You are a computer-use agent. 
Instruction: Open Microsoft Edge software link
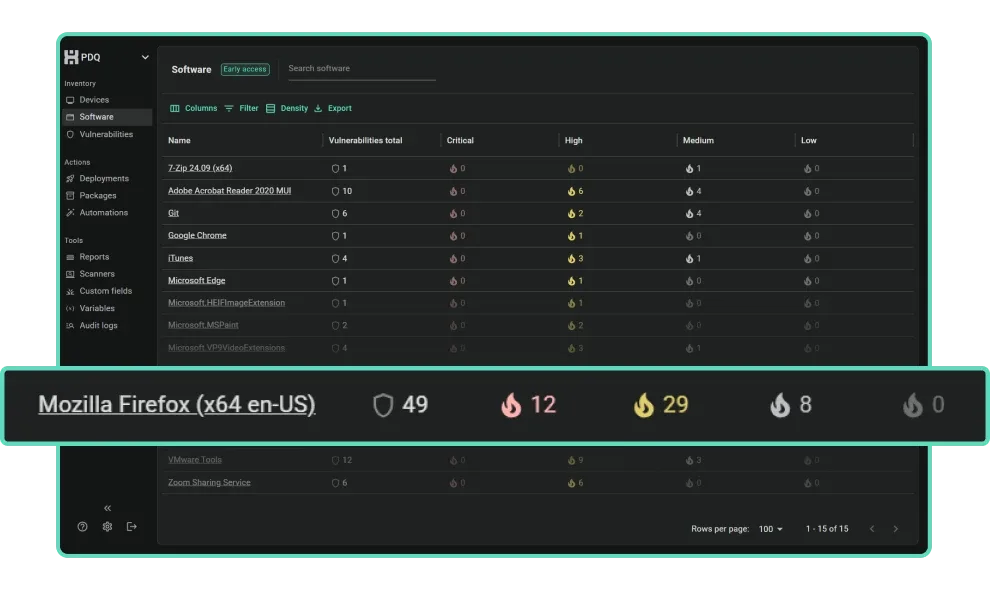(196, 280)
